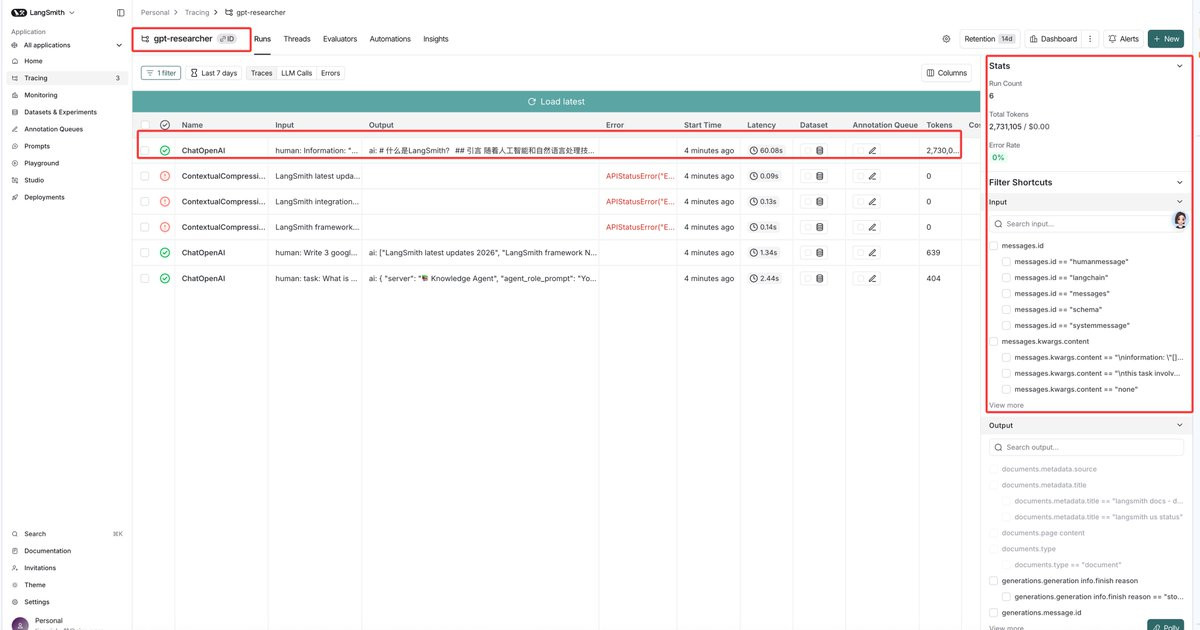Viewport: 1200px width, 630px height.
Task: Select the 60.08s ChatOpenAI run checkbox
Action: [x=145, y=150]
